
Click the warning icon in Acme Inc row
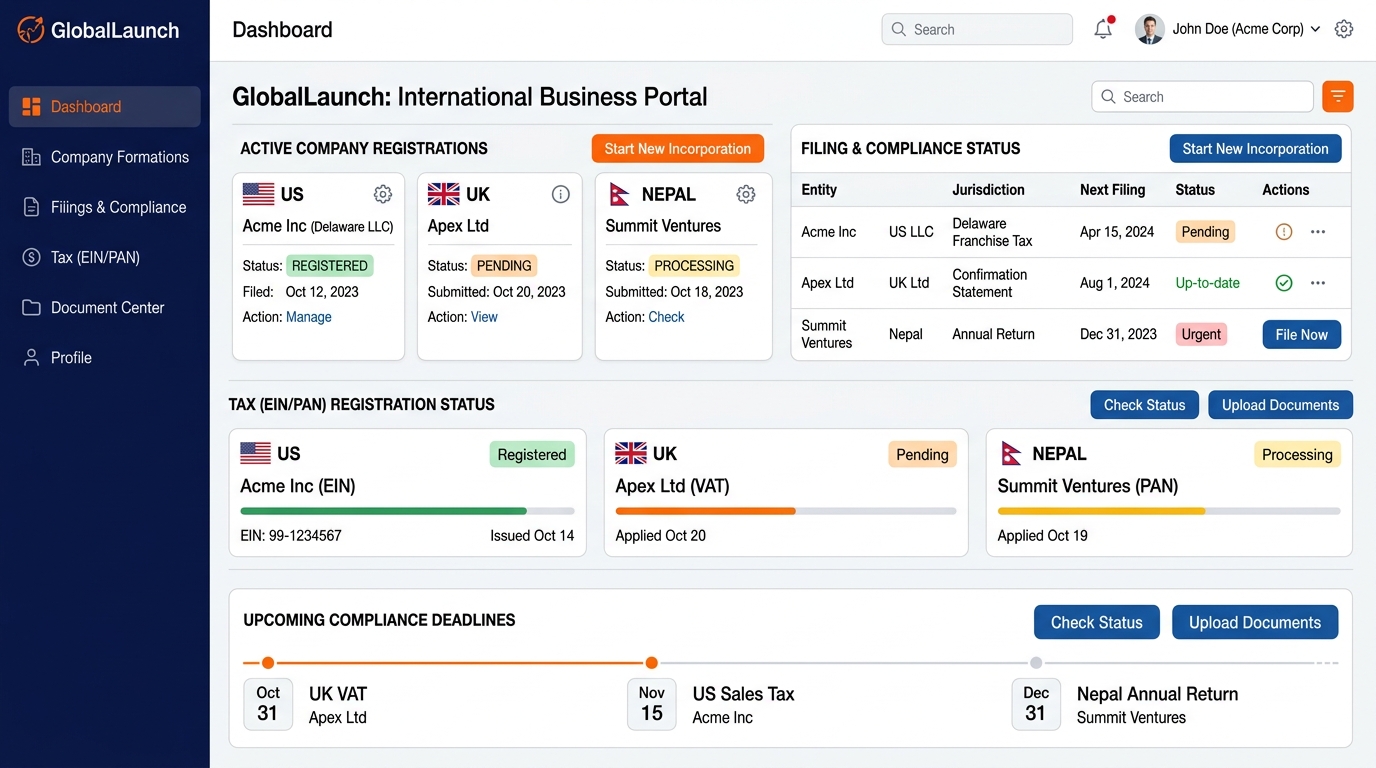point(1284,232)
